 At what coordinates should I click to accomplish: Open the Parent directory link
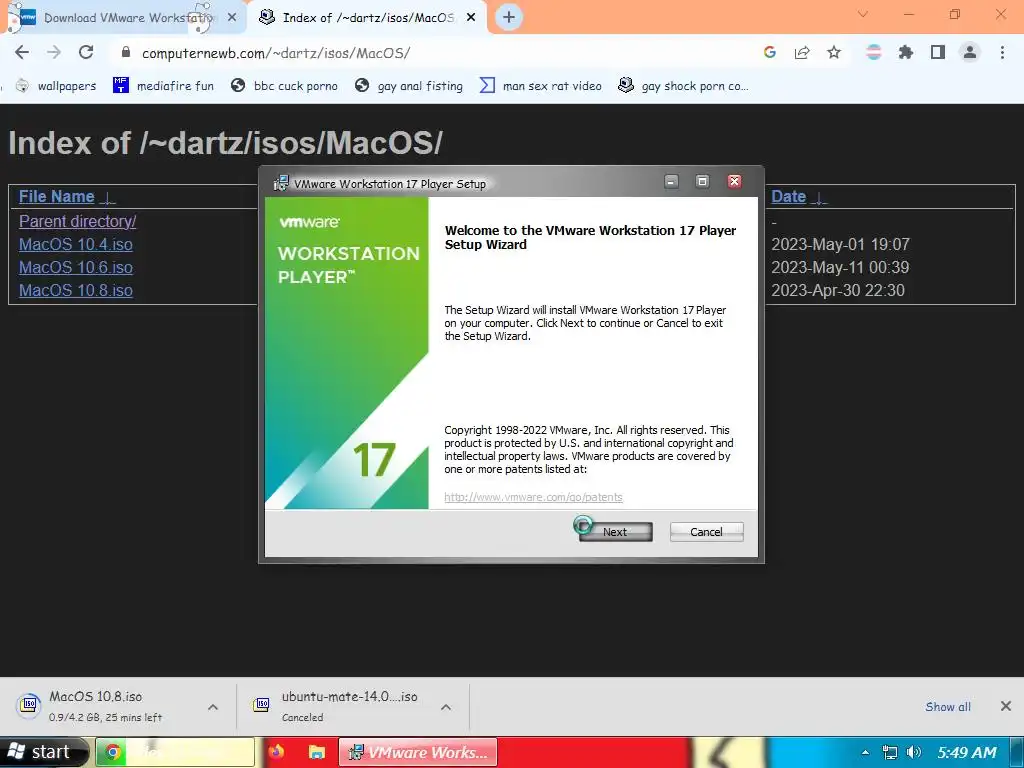click(x=77, y=221)
